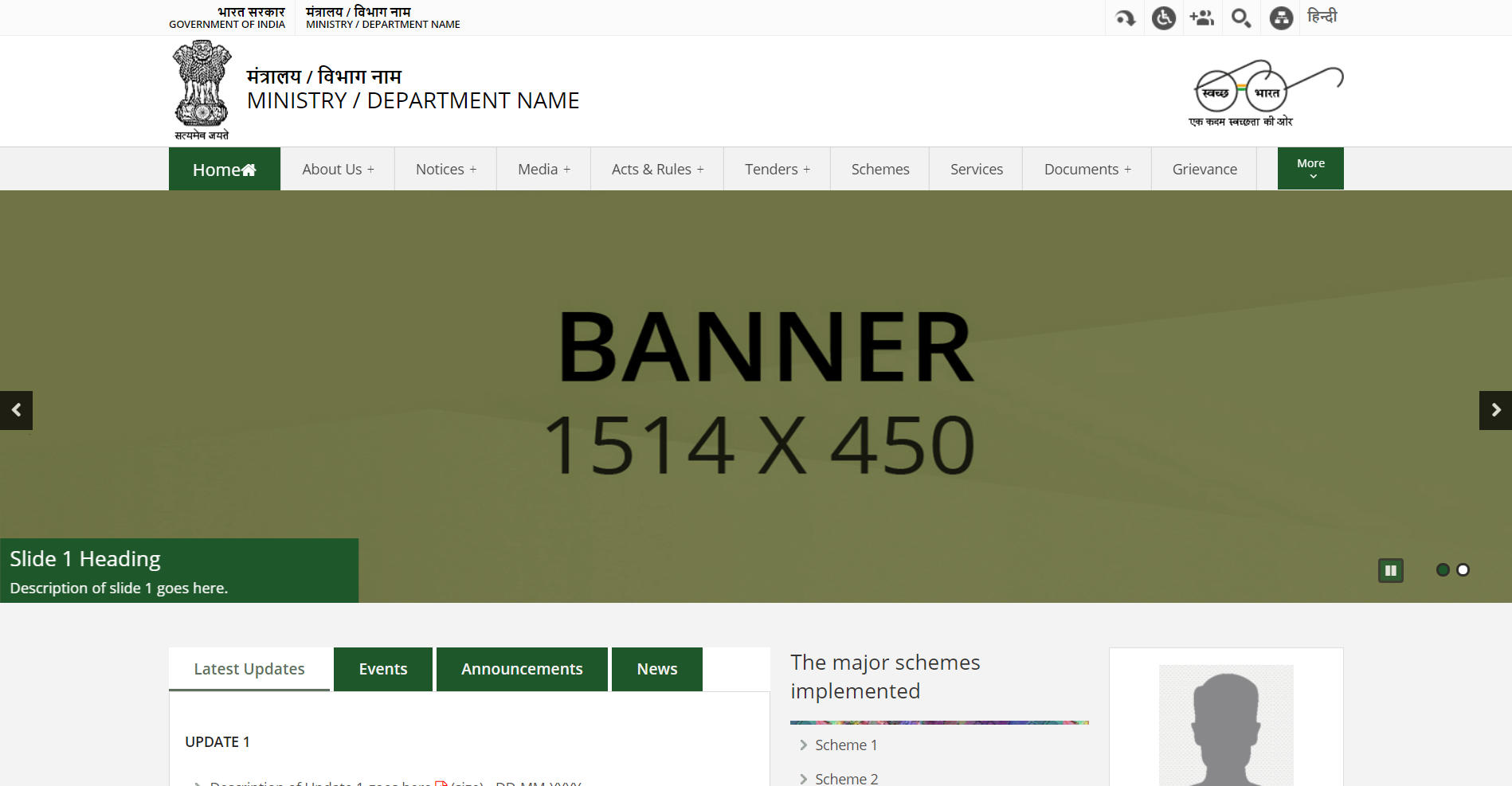Click the social media people icon
Screen dimensions: 1512x786
pyautogui.click(x=1201, y=18)
